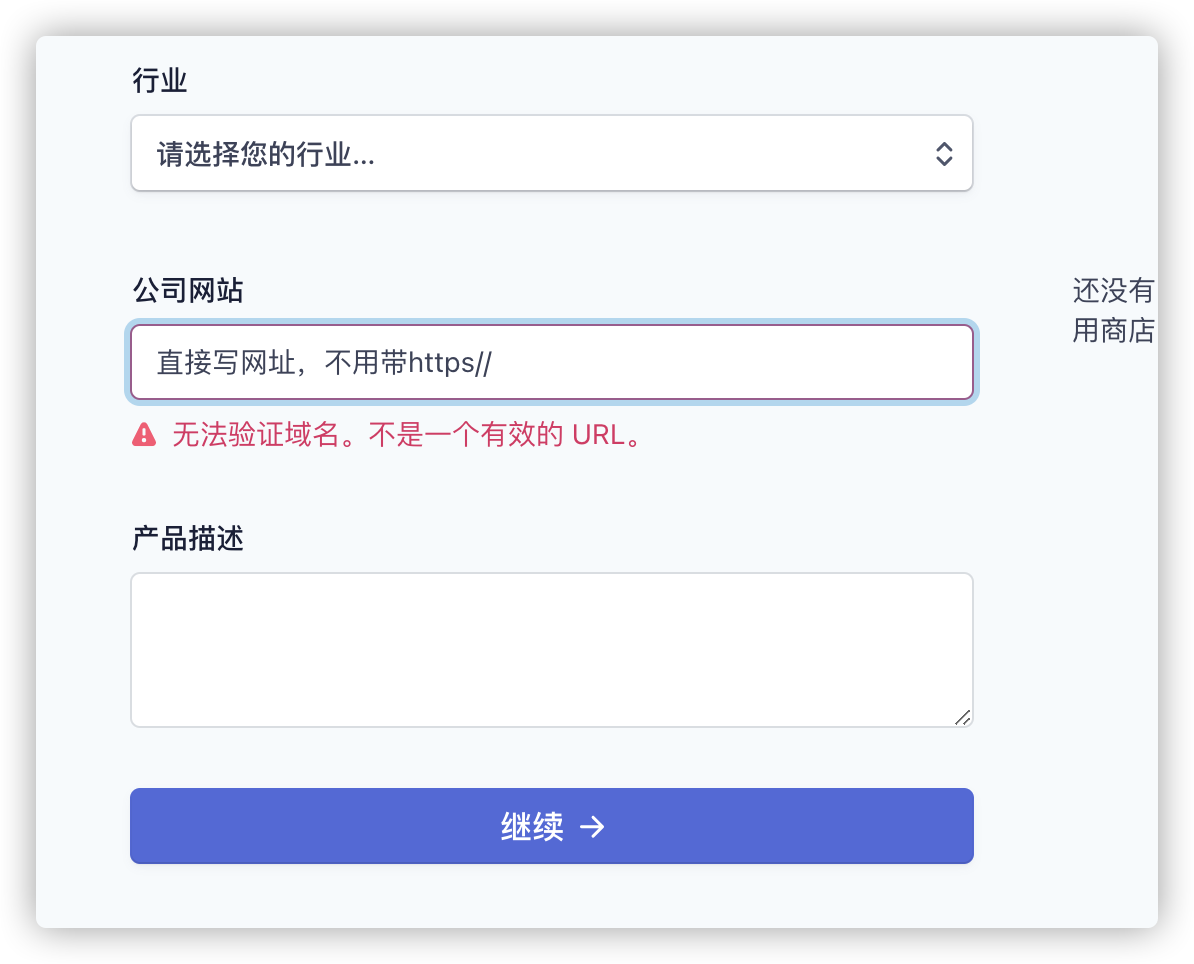Click the warning triangle icon next to error message
Image resolution: width=1194 pixels, height=964 pixels.
coord(144,433)
